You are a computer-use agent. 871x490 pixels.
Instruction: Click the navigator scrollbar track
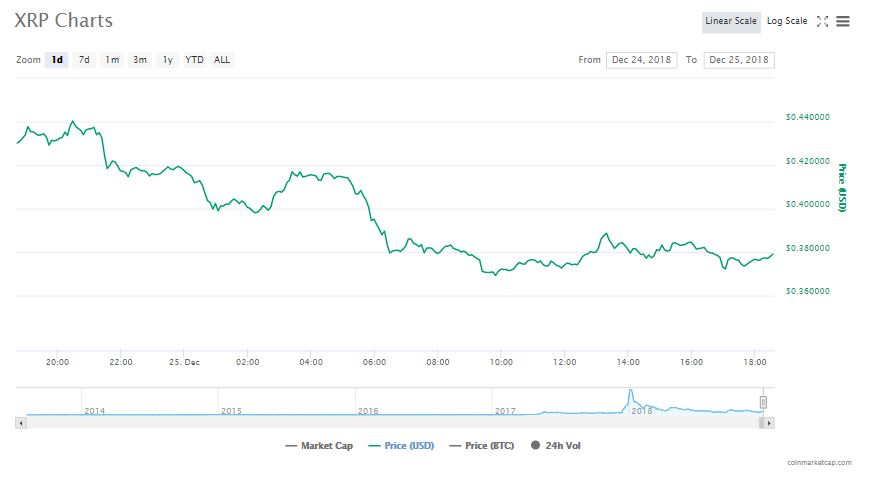coord(394,423)
